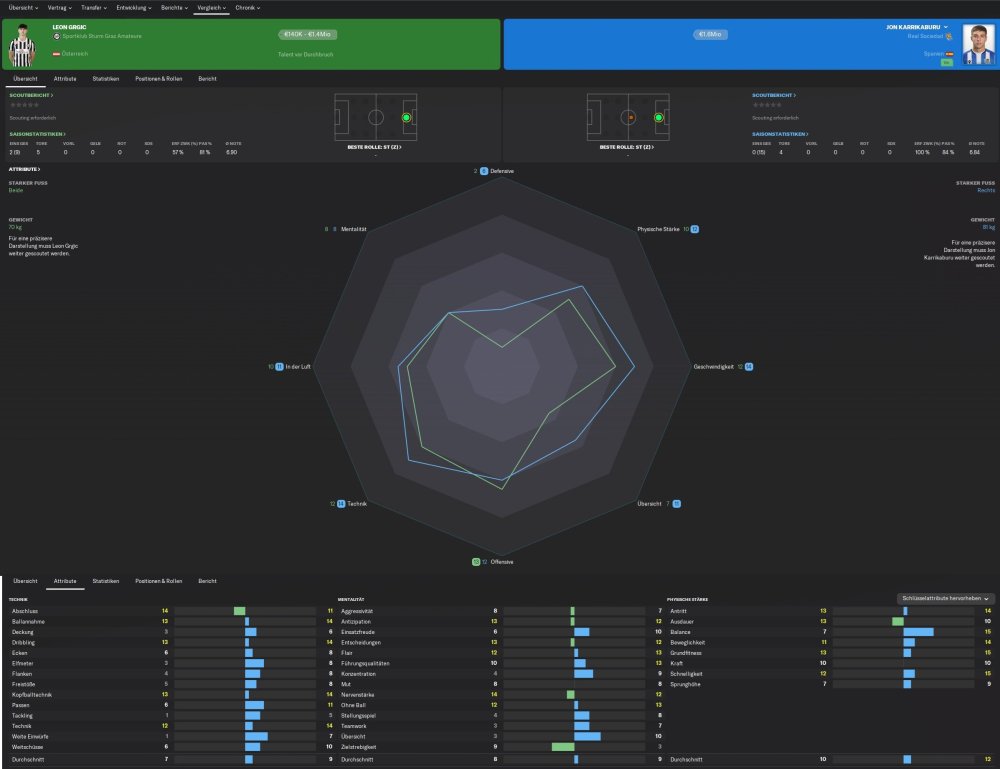
Task: Click Leon Grgic's pitch position diagram
Action: click(375, 117)
